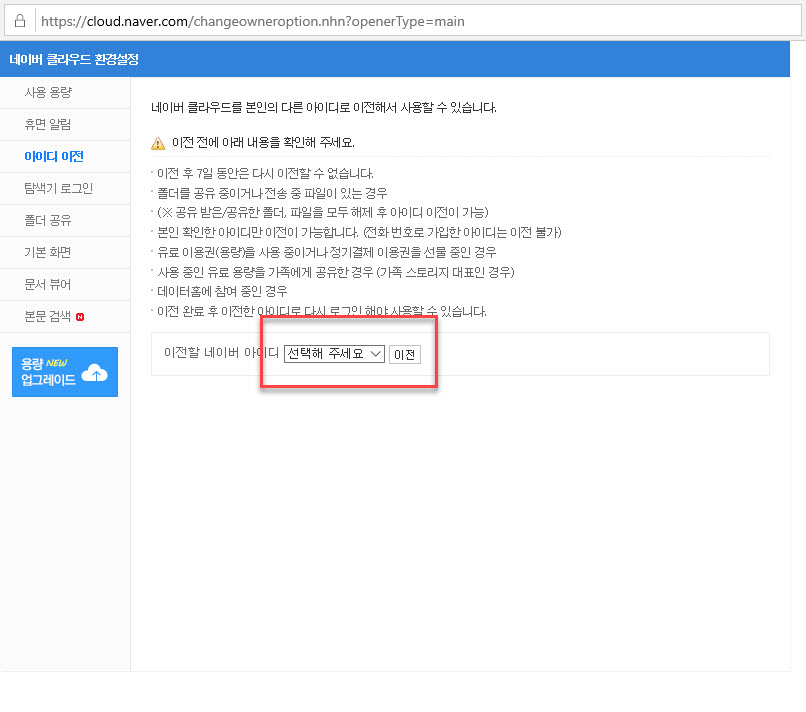Open the 선택해 주세요 ID dropdown
806x712 pixels.
(x=334, y=354)
